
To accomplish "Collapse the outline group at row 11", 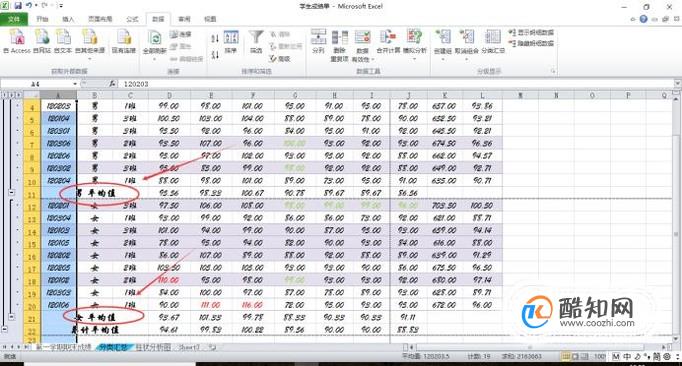I will [12, 192].
